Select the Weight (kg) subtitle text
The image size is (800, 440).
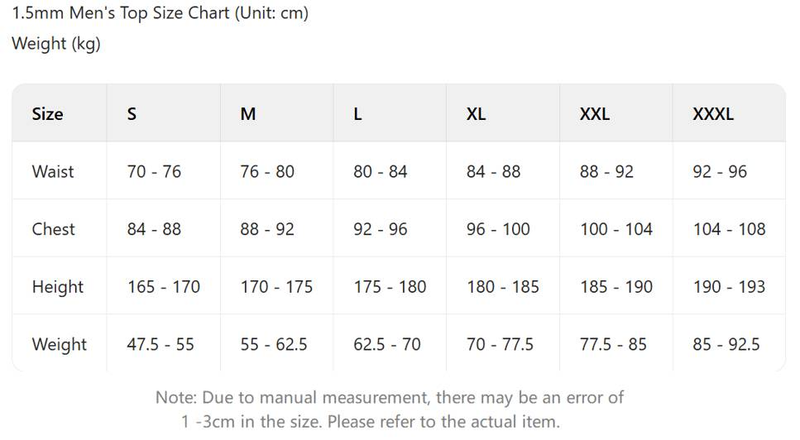56,44
